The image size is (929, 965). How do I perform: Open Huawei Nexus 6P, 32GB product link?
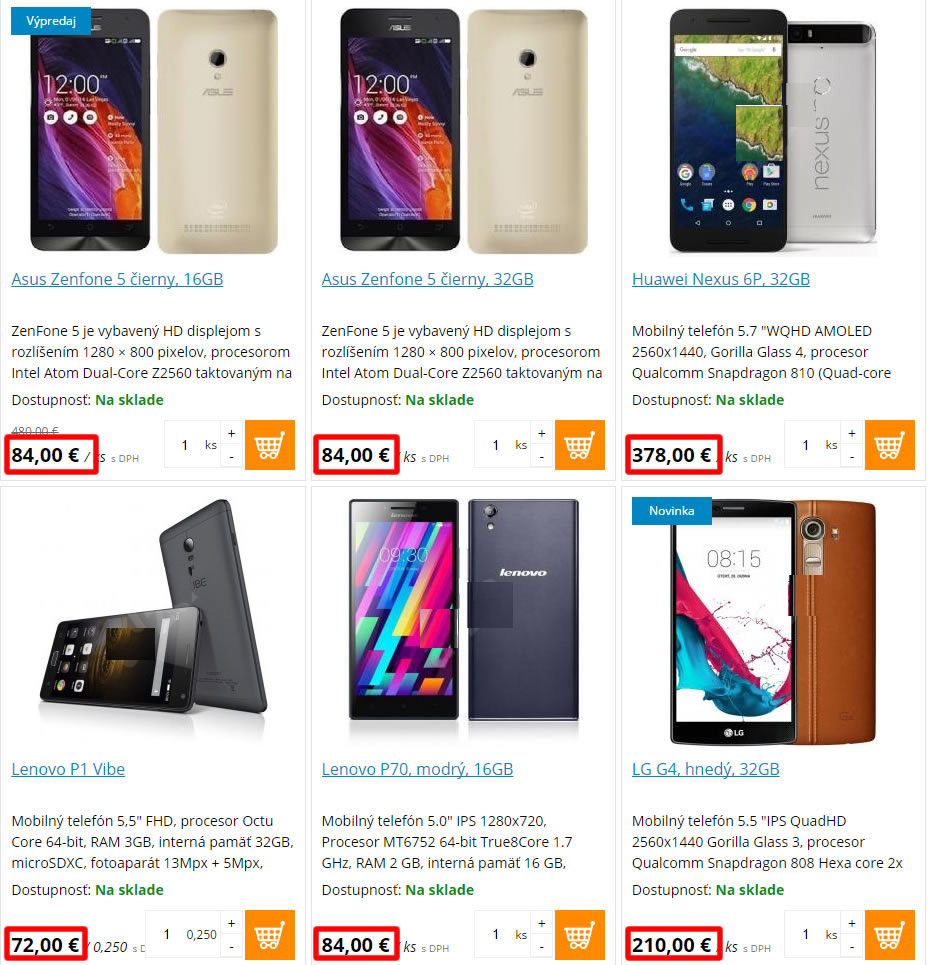click(x=720, y=279)
